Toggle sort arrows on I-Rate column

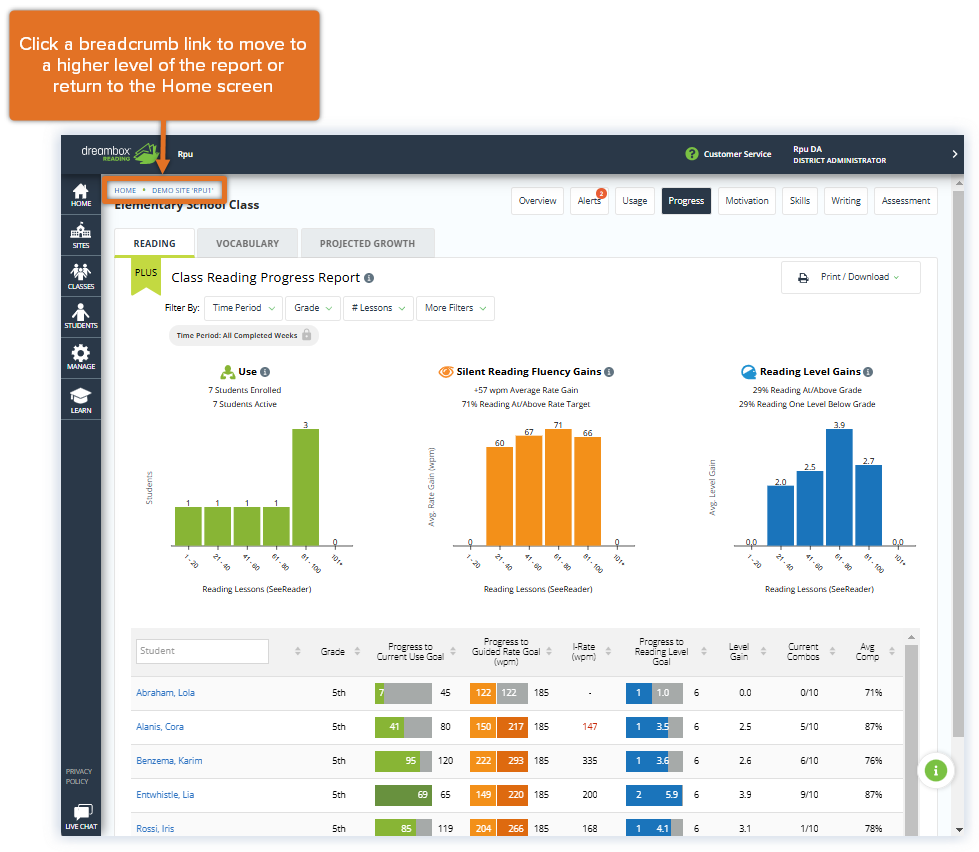pos(608,651)
